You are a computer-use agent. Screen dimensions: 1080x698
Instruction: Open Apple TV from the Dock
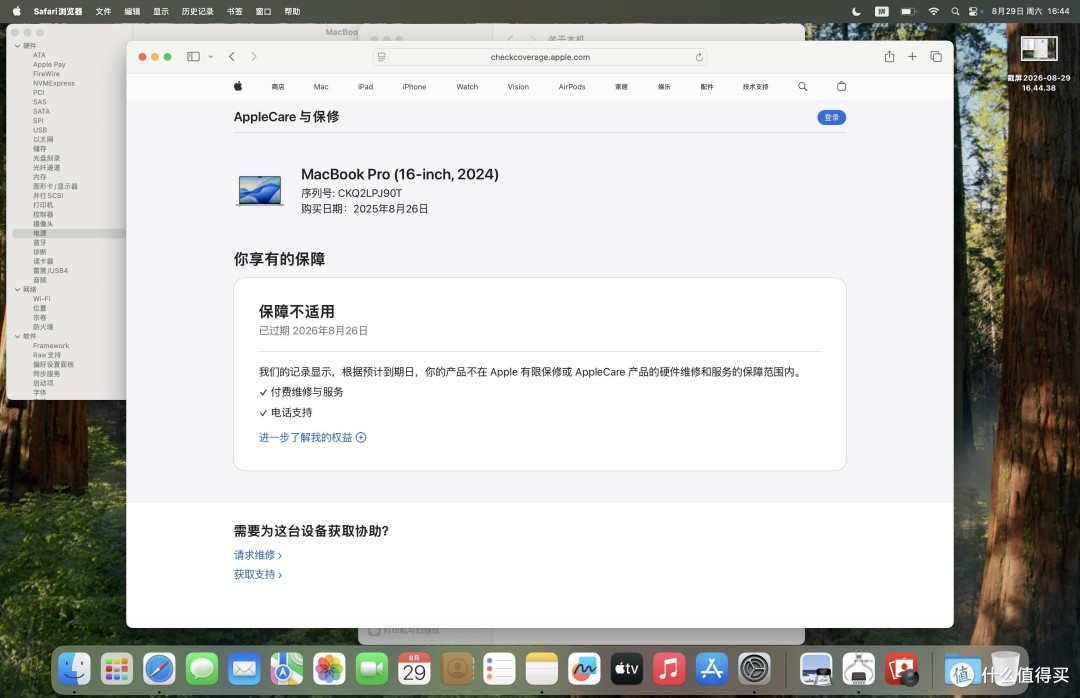[x=627, y=669]
